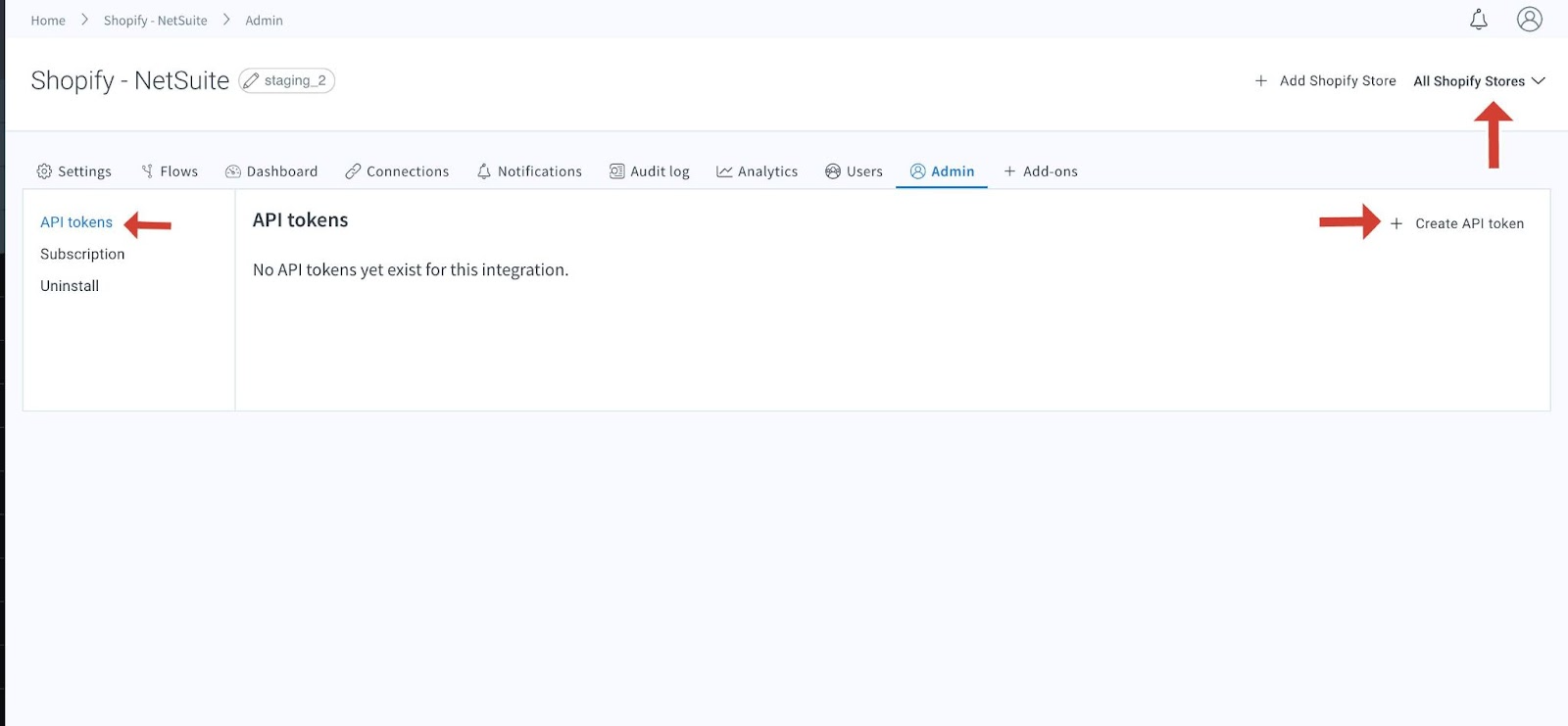
Task: Switch to the Flows tab
Action: pyautogui.click(x=170, y=171)
